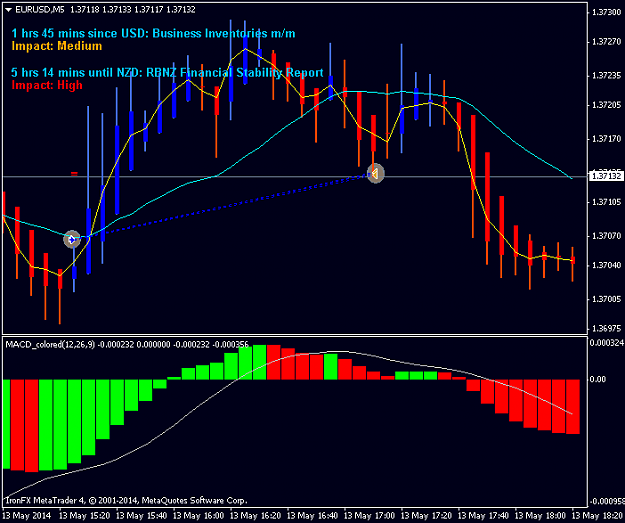The height and width of the screenshot is (523, 625).
Task: Click the 1.37105 price scale value
Action: point(606,202)
